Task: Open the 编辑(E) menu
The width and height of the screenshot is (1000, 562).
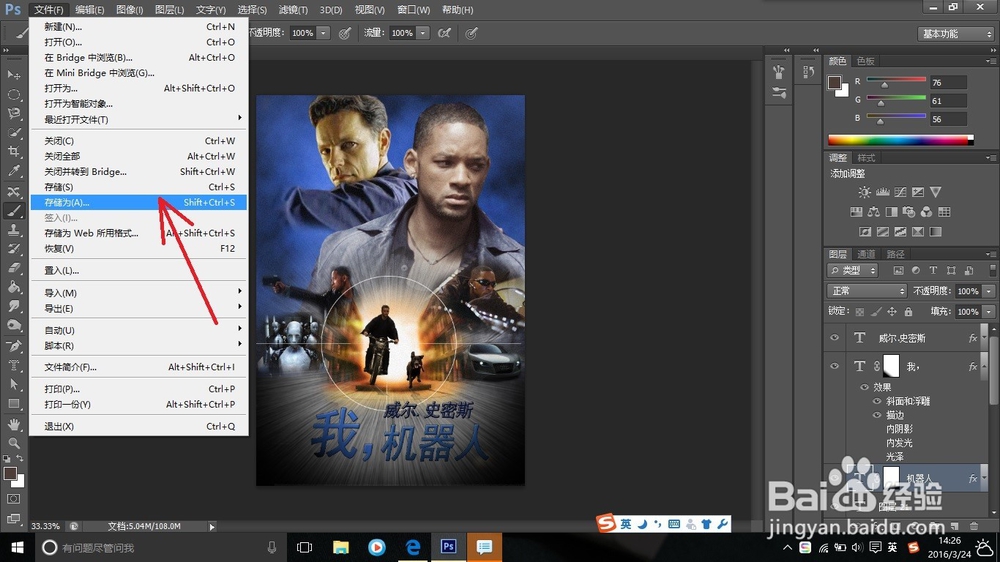Action: [x=89, y=10]
